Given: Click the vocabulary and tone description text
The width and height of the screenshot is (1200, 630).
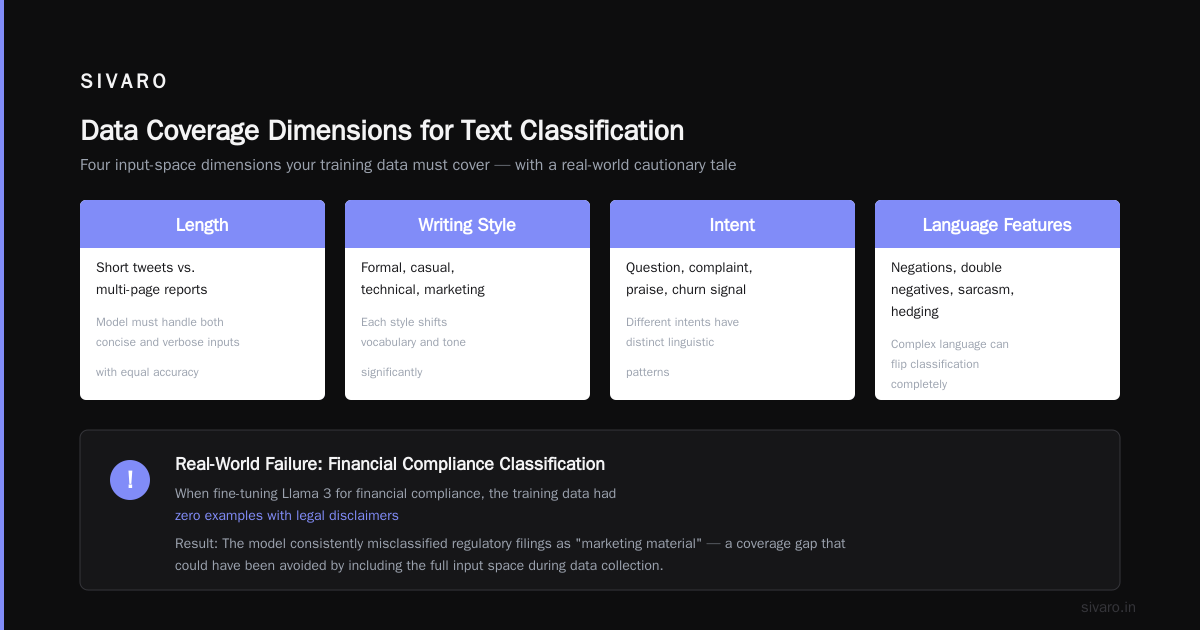Looking at the screenshot, I should click(413, 347).
